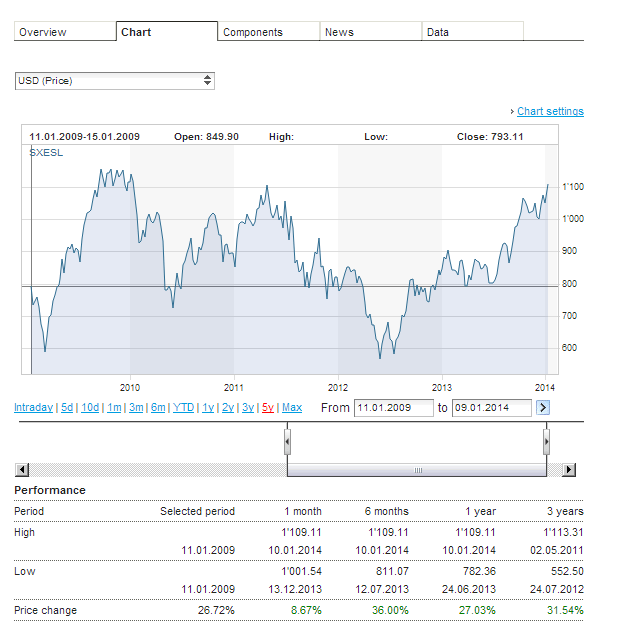Select the Intraday time range

coord(33,408)
